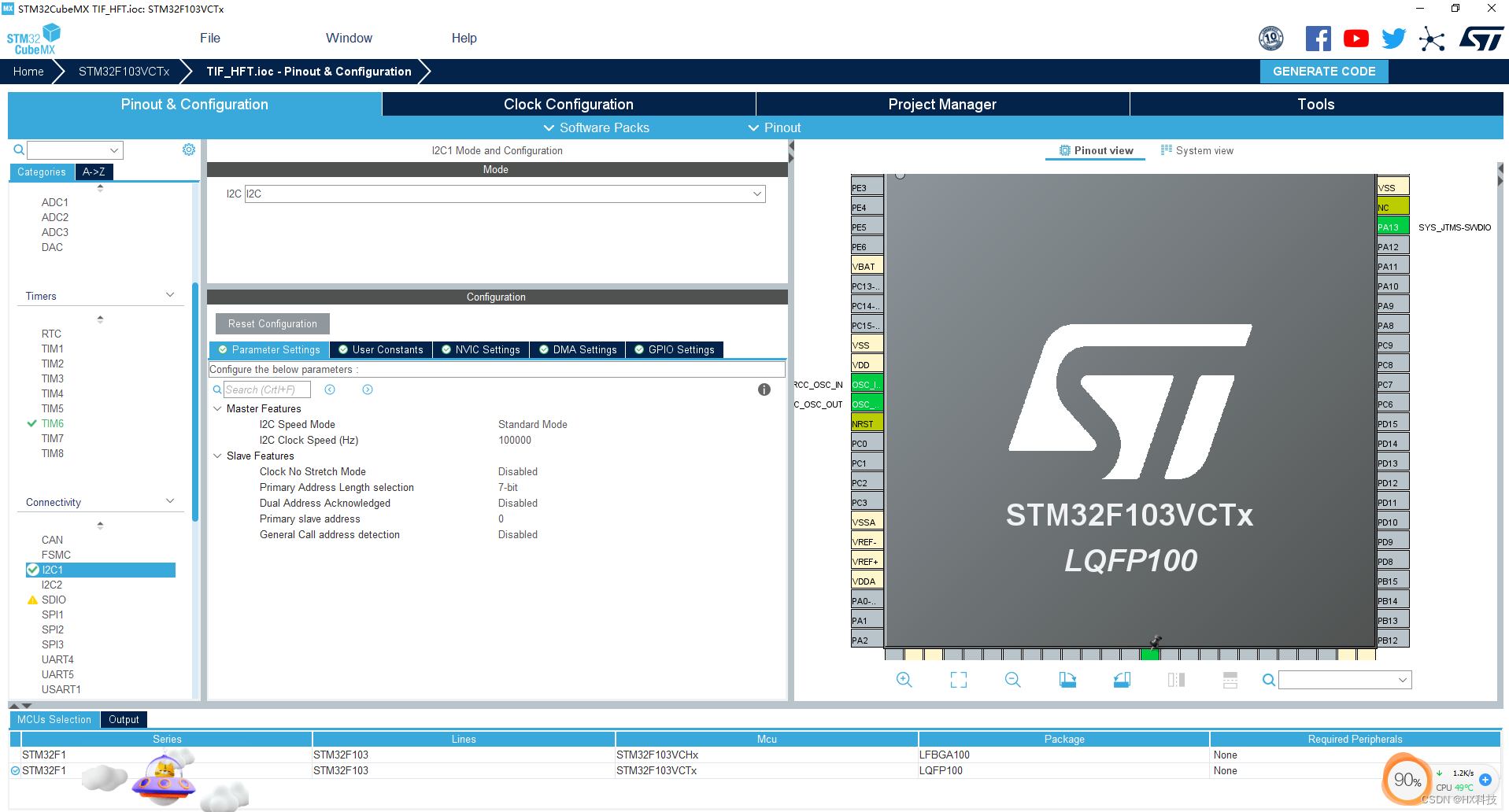The width and height of the screenshot is (1509, 812).
Task: Click the ST logo icon
Action: (x=1481, y=39)
